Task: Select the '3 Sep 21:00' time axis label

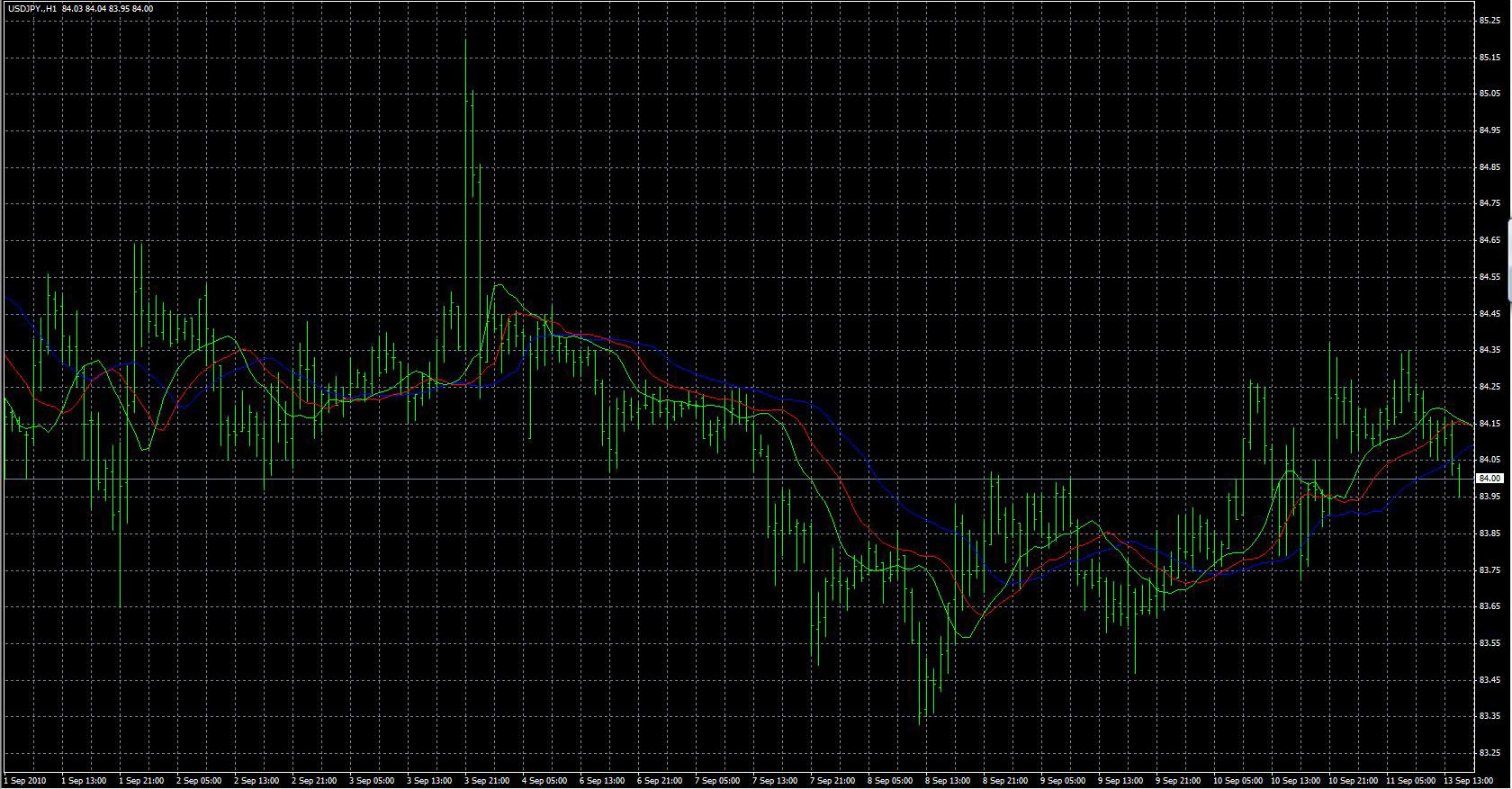Action: coord(488,780)
